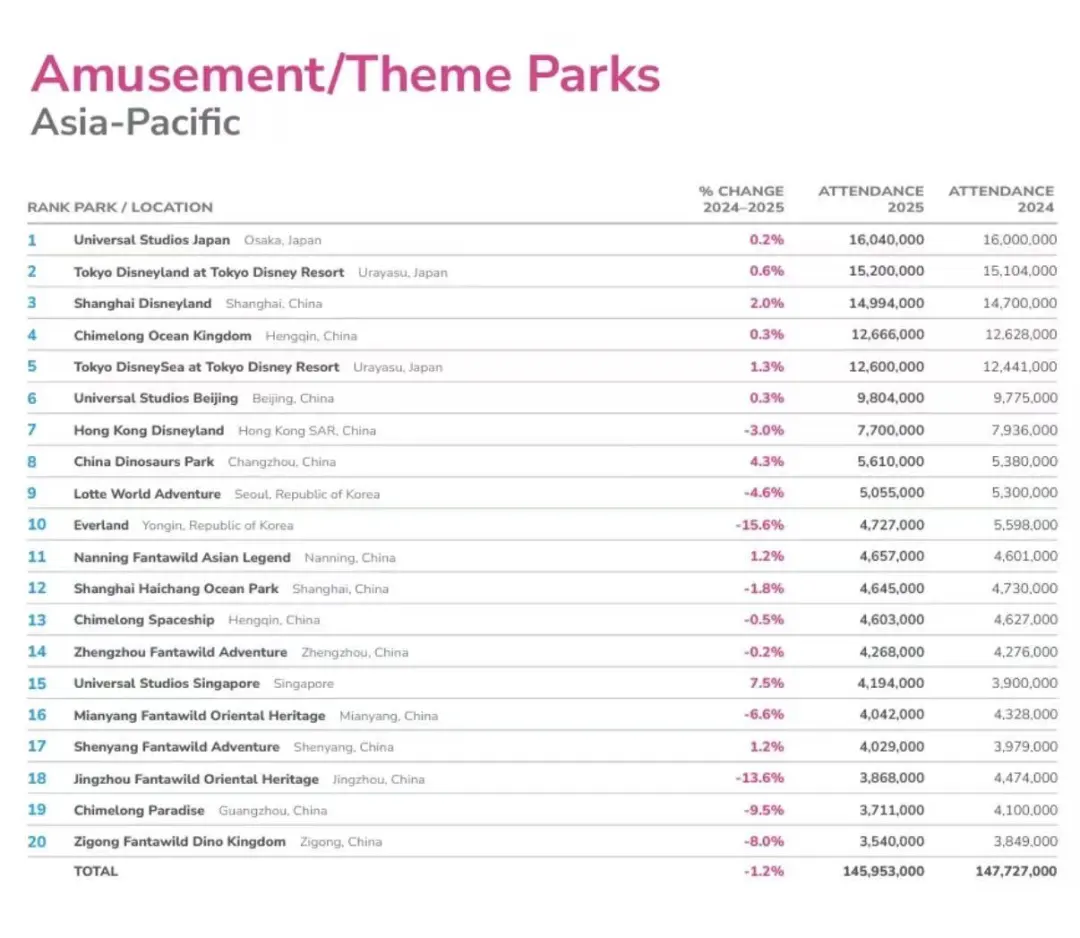Image resolution: width=1080 pixels, height=938 pixels.
Task: Select the "Chimelong Paradise" park name
Action: coord(139,810)
